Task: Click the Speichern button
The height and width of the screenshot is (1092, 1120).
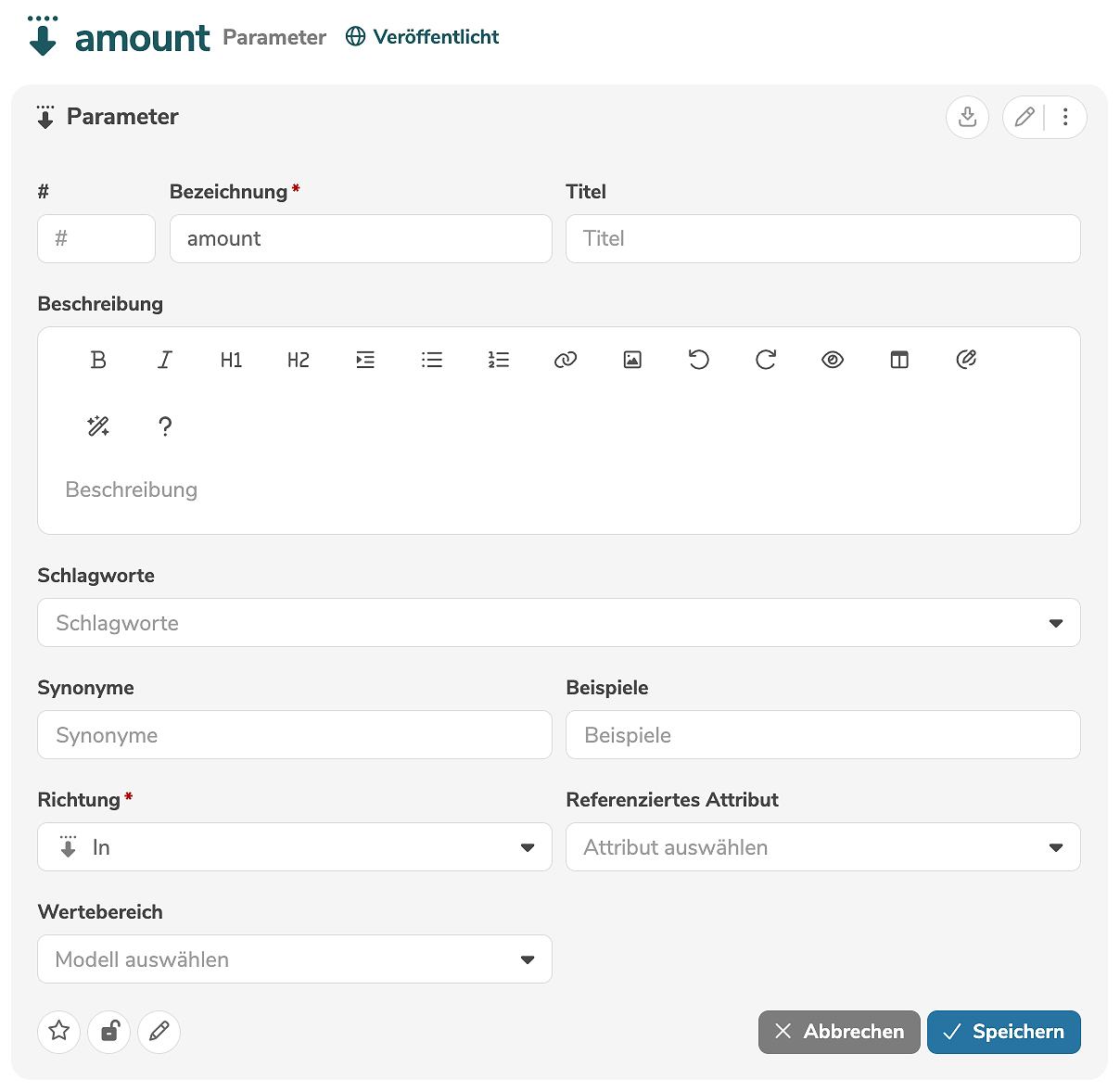Action: (1003, 1032)
